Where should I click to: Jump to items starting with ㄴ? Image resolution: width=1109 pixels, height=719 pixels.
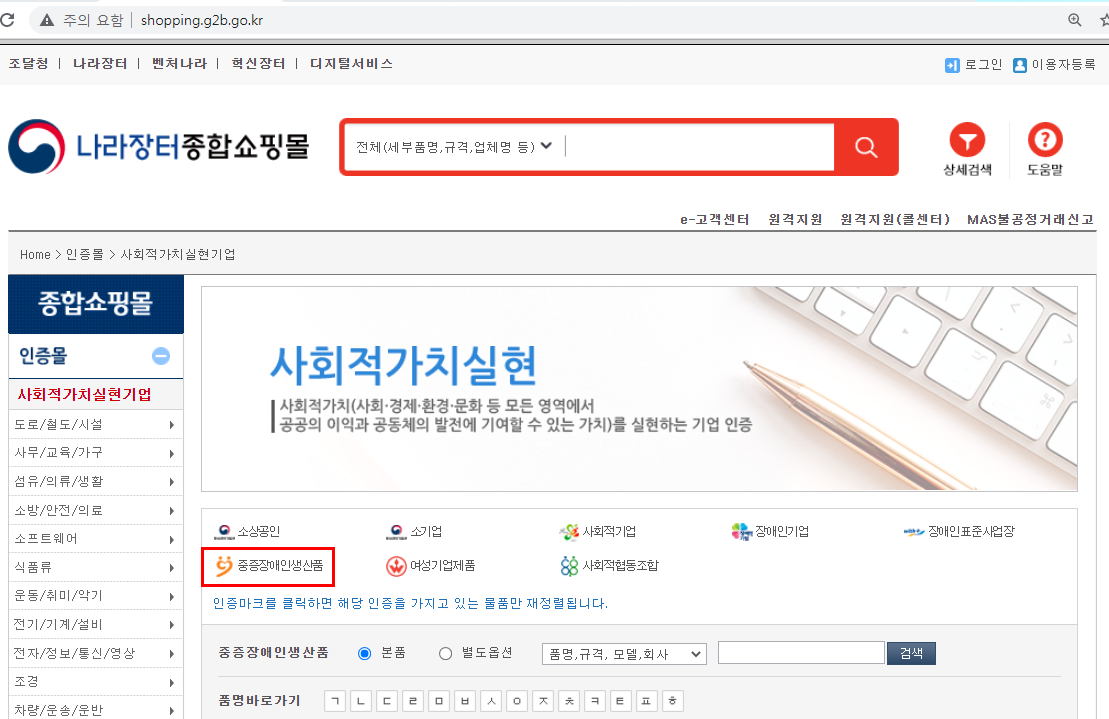click(x=361, y=701)
